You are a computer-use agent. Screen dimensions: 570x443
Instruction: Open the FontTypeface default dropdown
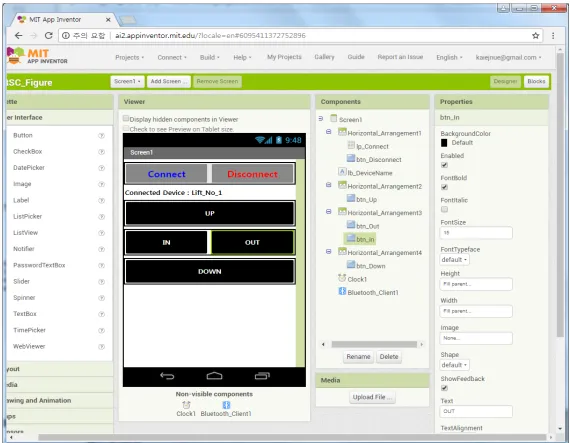pyautogui.click(x=454, y=260)
